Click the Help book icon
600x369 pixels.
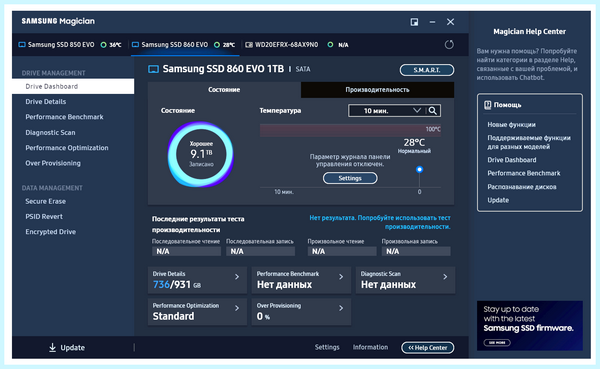tap(488, 105)
